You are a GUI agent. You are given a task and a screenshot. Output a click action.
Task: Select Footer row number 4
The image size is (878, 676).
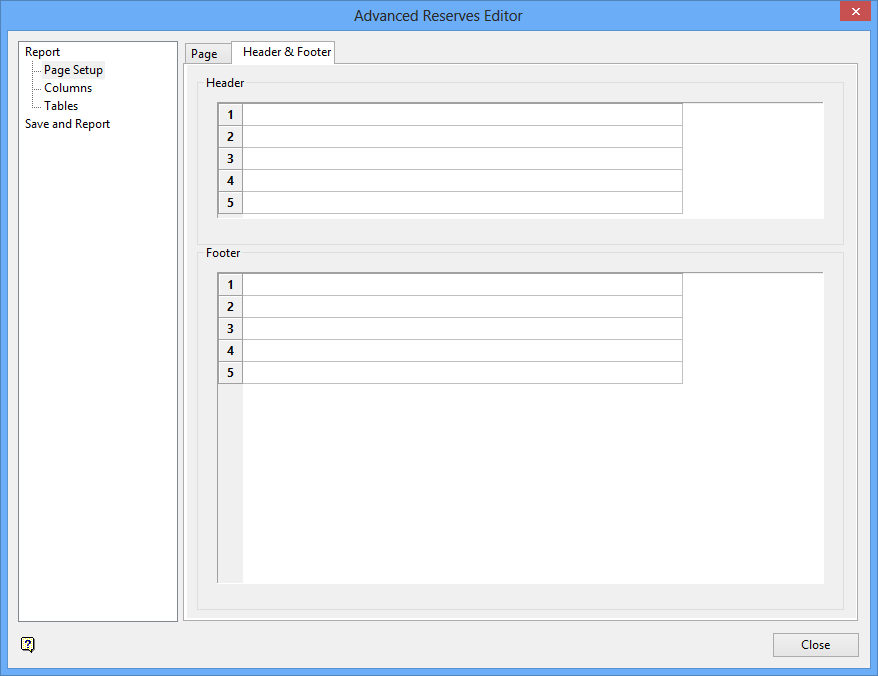(230, 351)
